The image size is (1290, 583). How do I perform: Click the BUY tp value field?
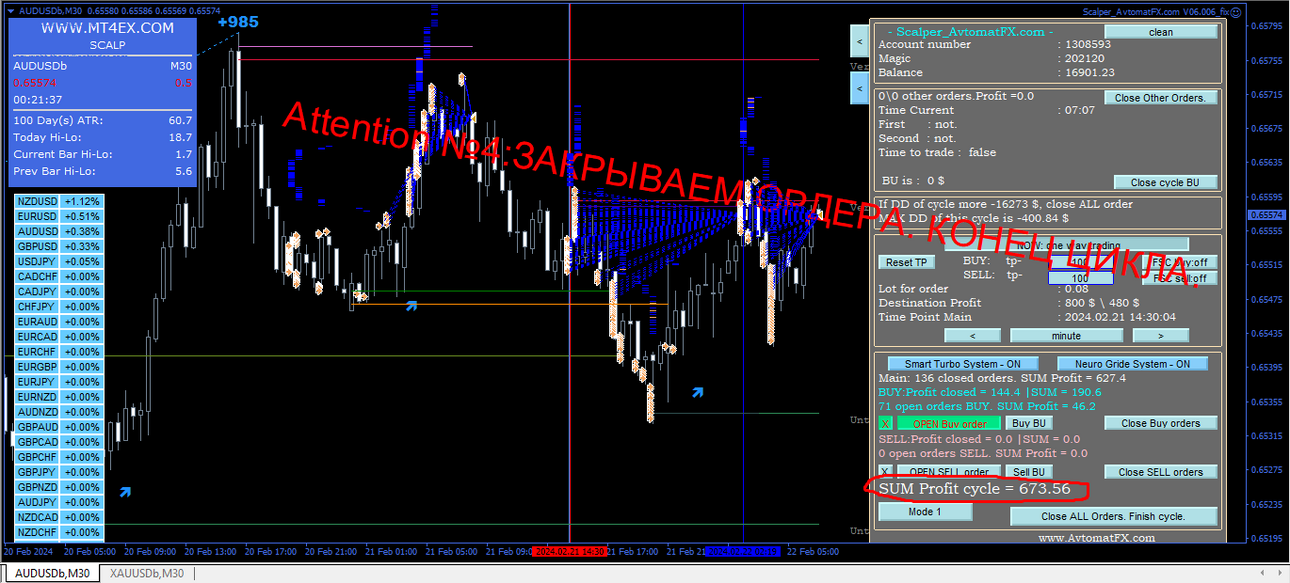pyautogui.click(x=1080, y=262)
